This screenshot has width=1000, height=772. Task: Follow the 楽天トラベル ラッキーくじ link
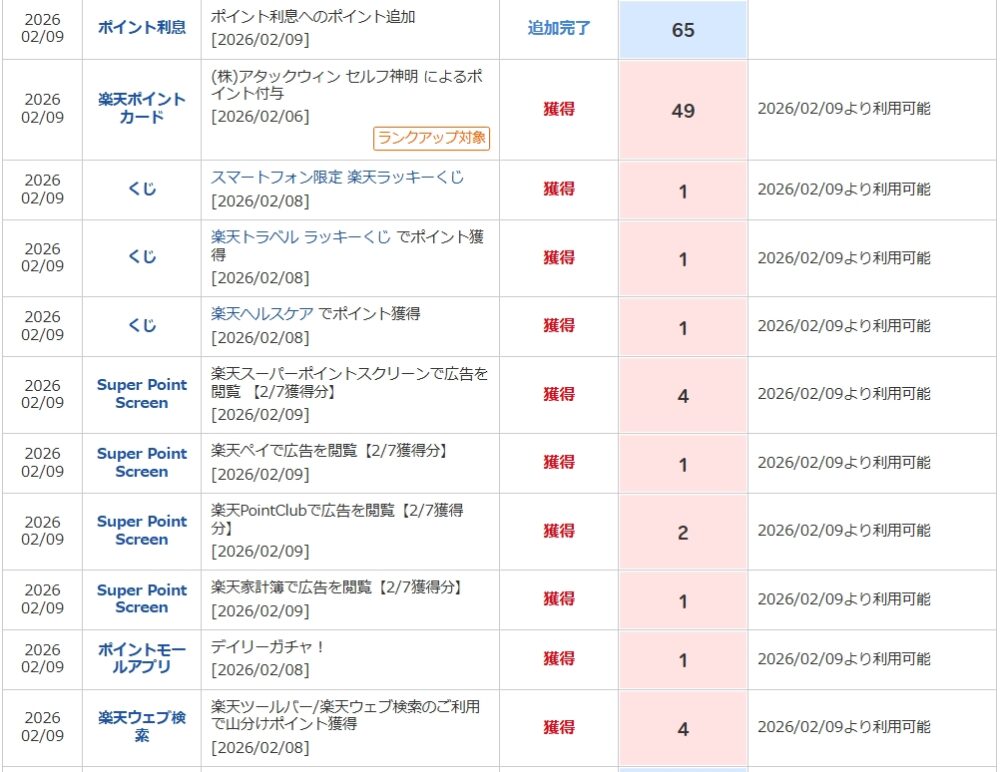tap(301, 237)
